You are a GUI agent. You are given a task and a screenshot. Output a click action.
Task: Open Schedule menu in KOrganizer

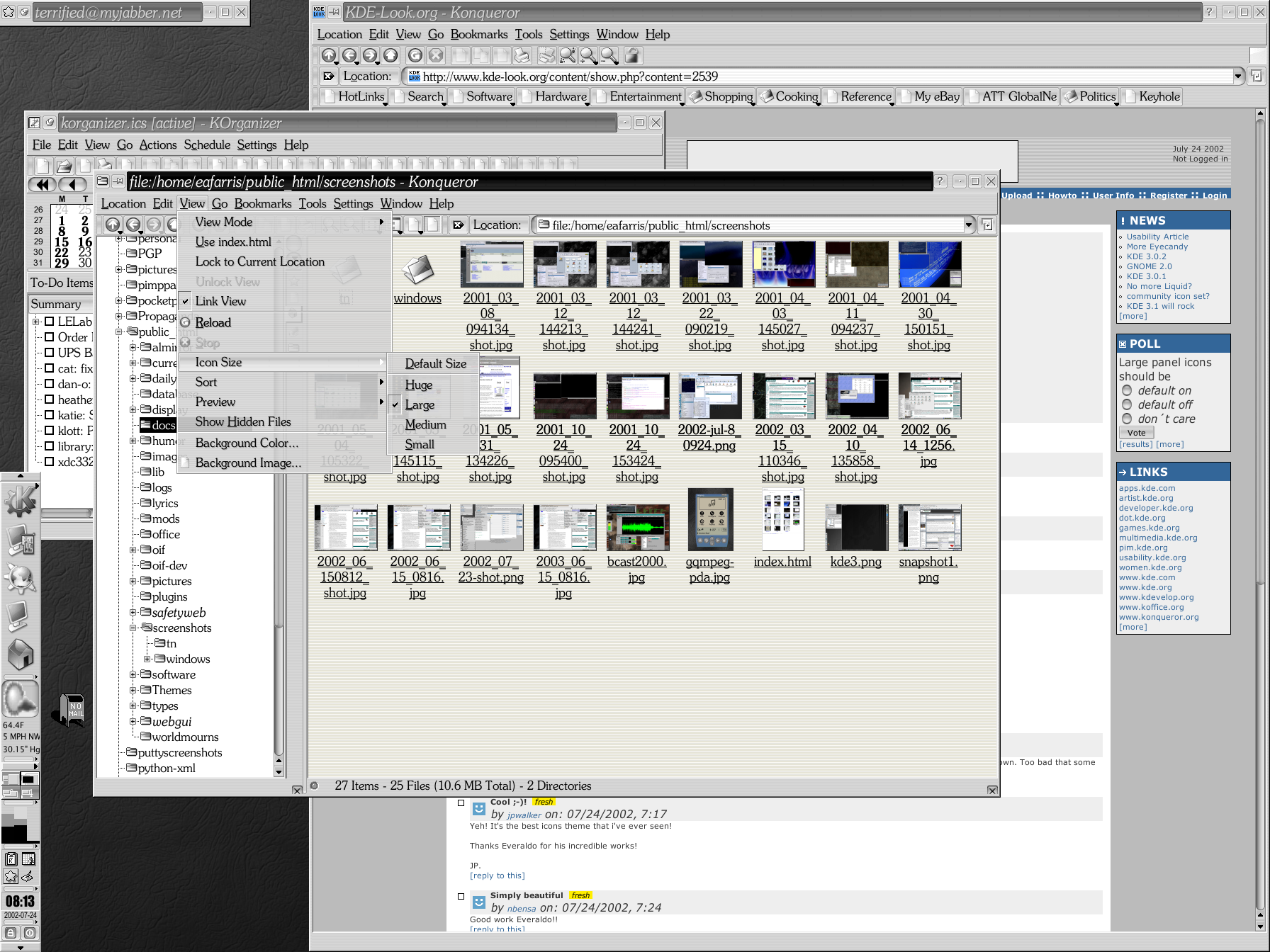click(x=207, y=144)
